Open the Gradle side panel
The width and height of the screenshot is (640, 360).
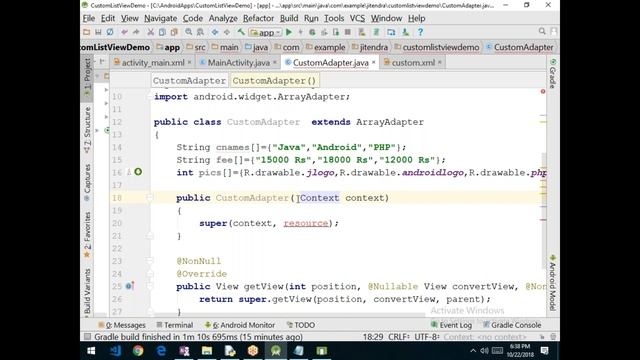point(553,73)
